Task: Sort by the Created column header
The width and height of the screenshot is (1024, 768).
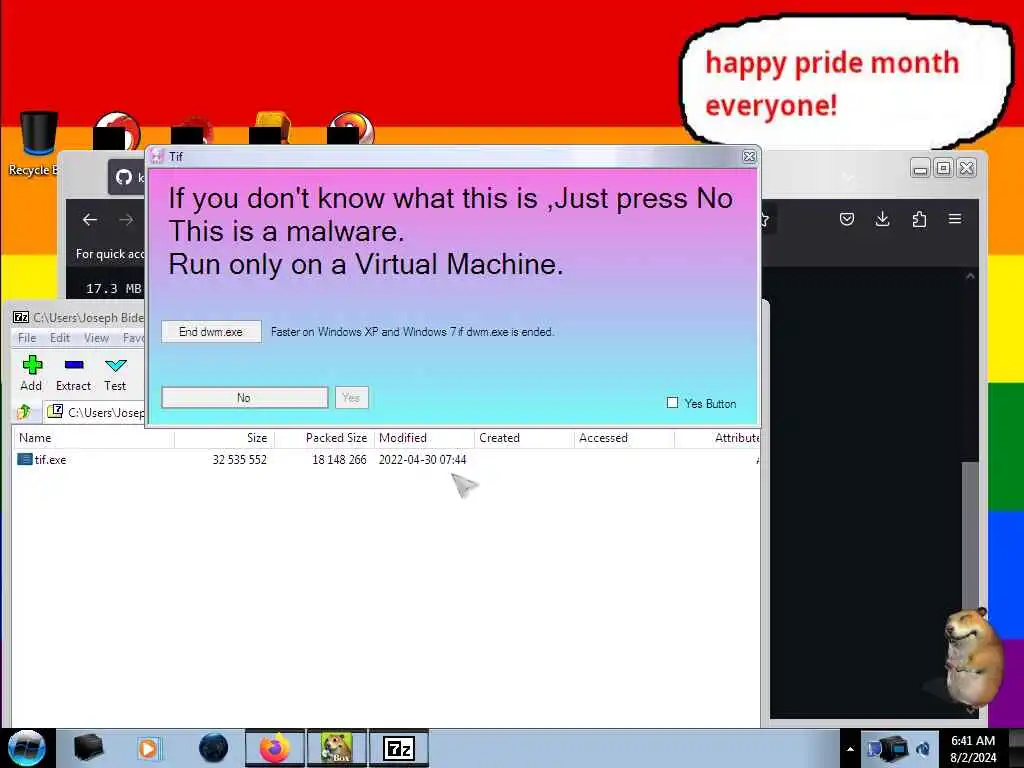Action: click(524, 438)
